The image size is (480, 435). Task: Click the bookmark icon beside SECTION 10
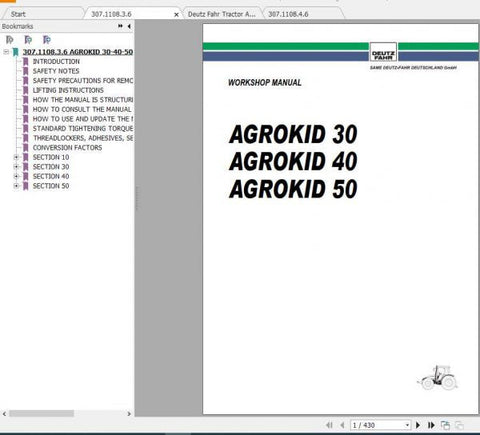pos(25,157)
